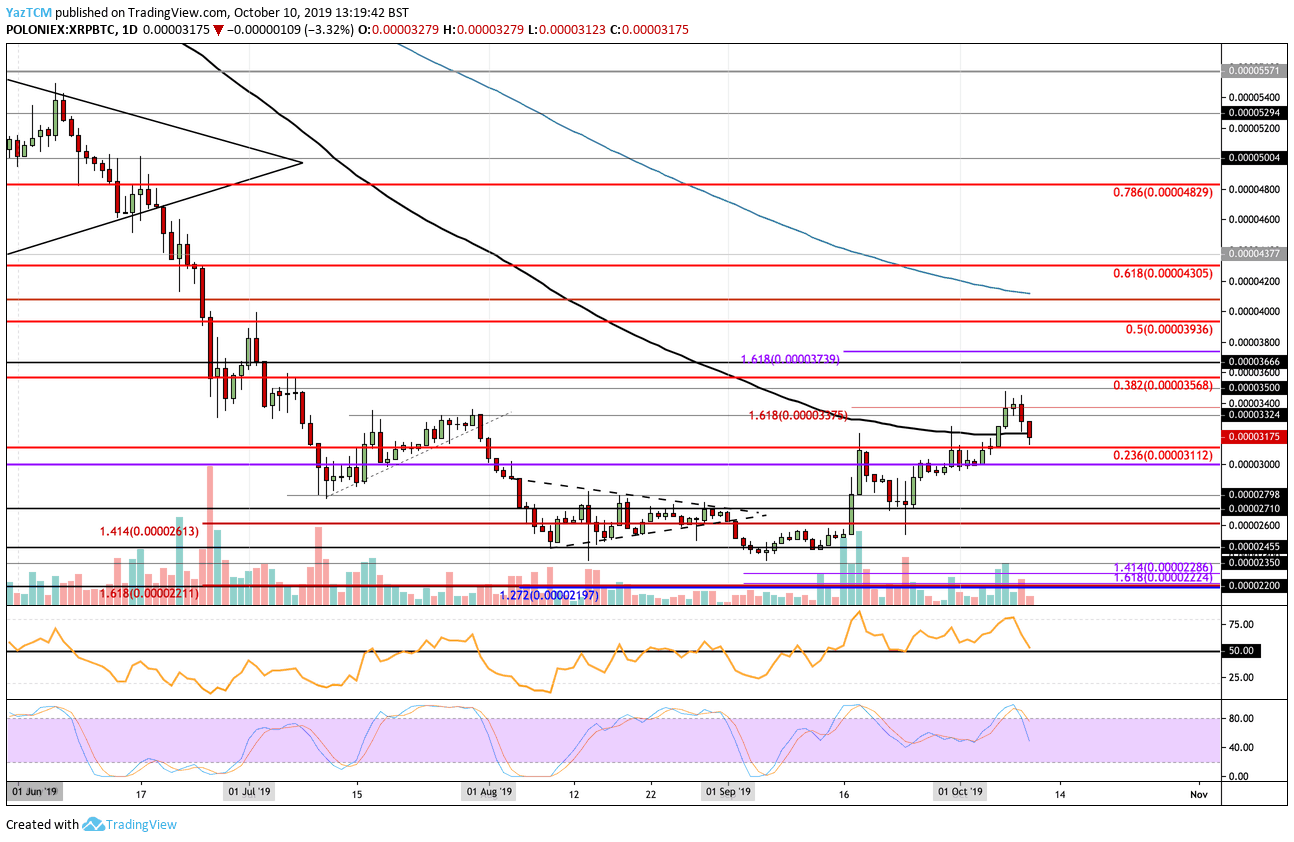Click the 0.00002455 price axis label
Screen dimensions: 1294x842
click(1256, 547)
